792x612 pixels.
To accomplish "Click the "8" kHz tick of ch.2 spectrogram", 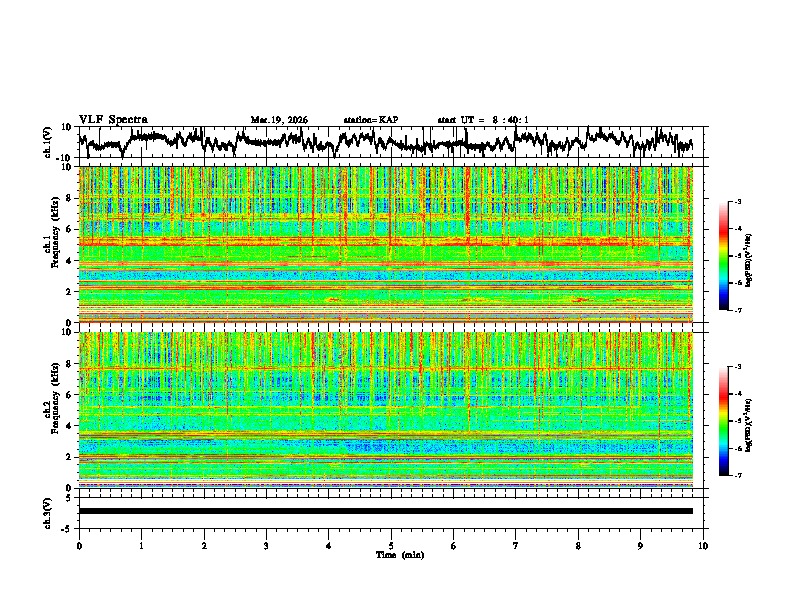I will 70,364.
